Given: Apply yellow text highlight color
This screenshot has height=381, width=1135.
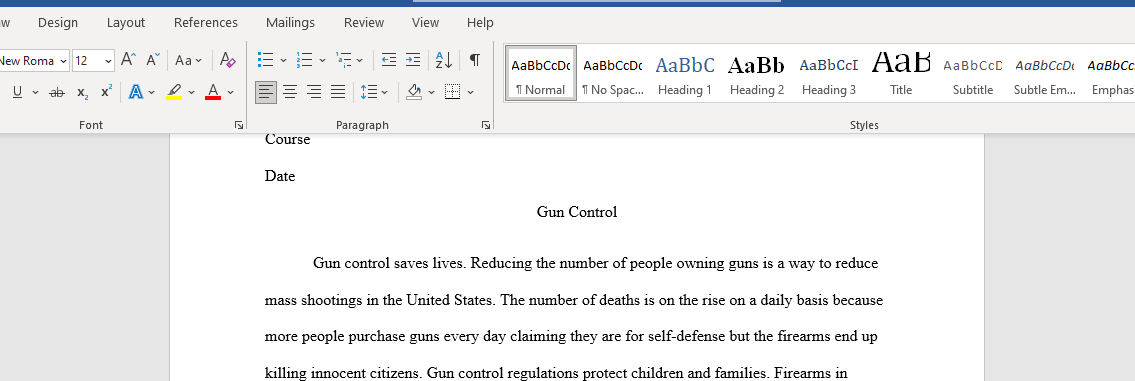Looking at the screenshot, I should pyautogui.click(x=174, y=92).
